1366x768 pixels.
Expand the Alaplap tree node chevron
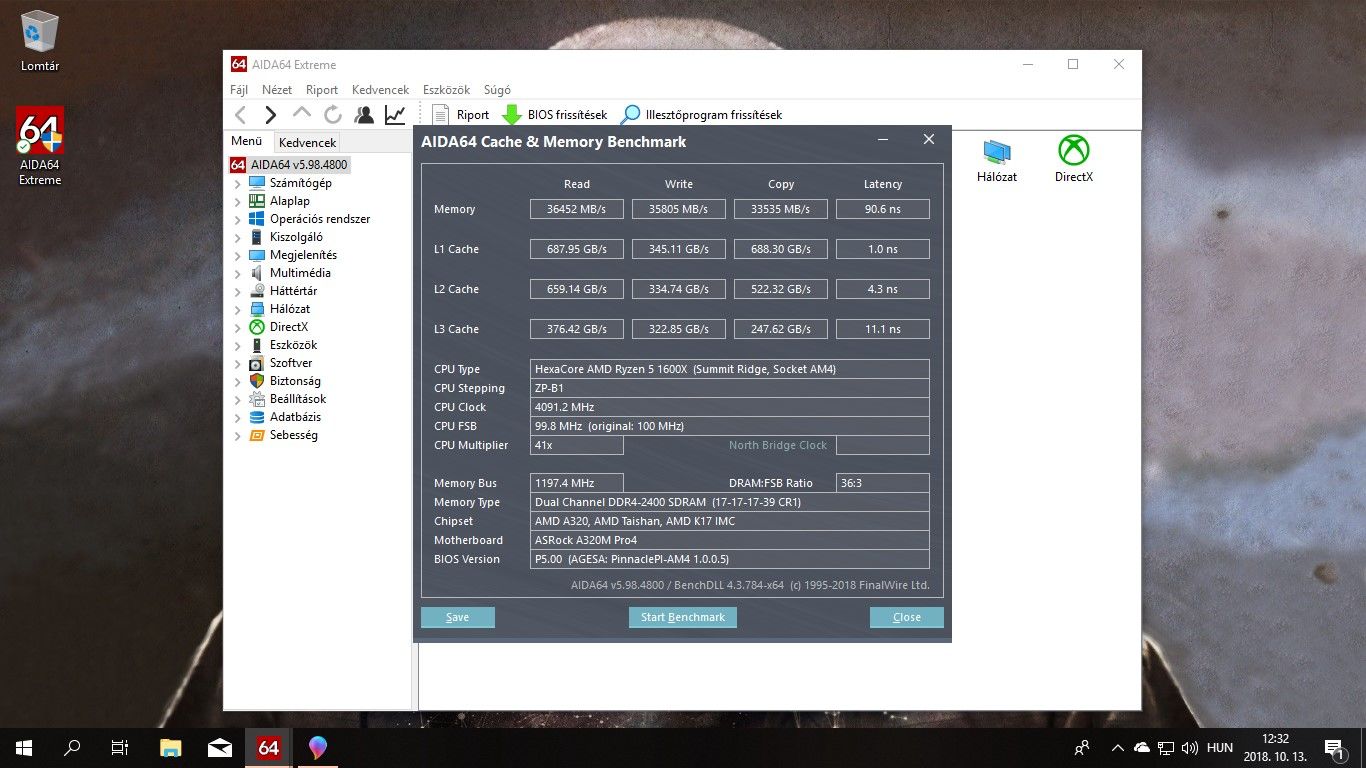click(x=237, y=202)
